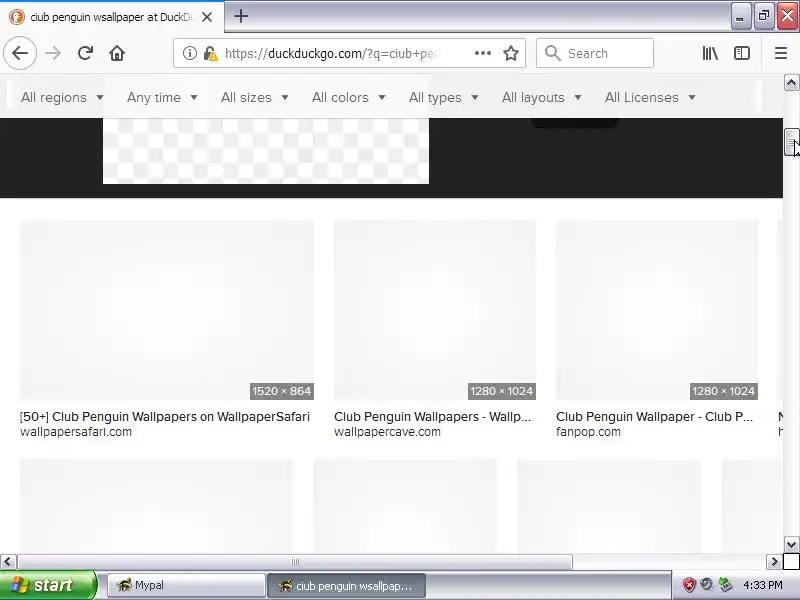Close the club penguin wsallpaper tab
Image resolution: width=800 pixels, height=600 pixels.
click(x=207, y=17)
